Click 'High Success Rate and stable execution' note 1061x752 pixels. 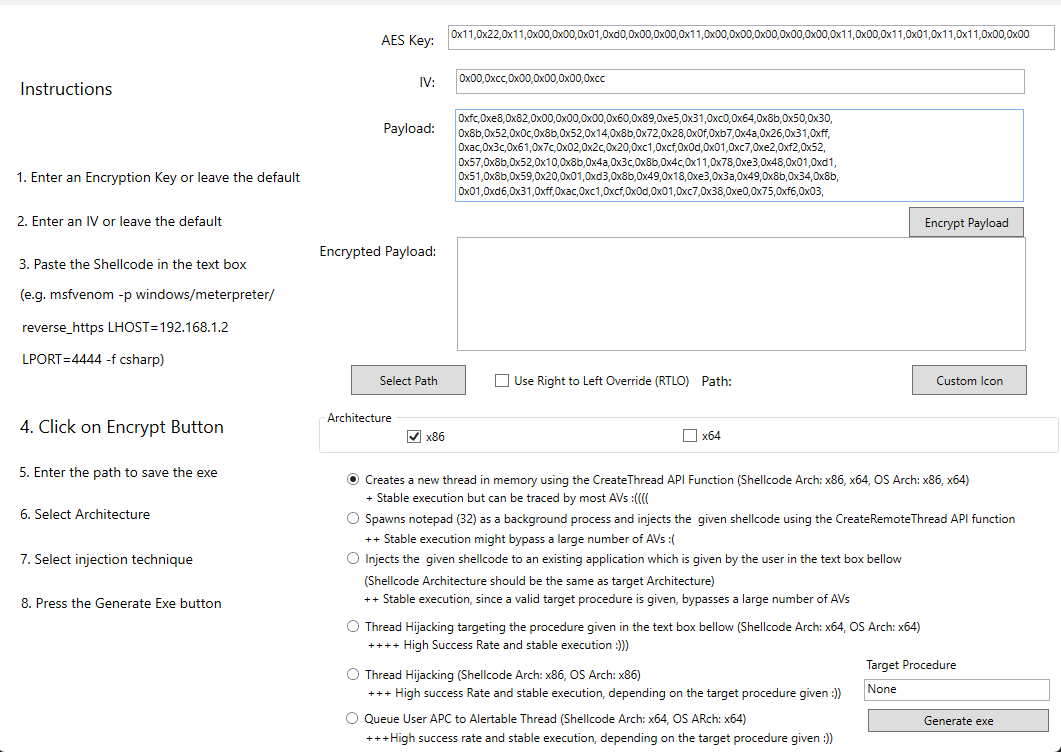pos(498,645)
